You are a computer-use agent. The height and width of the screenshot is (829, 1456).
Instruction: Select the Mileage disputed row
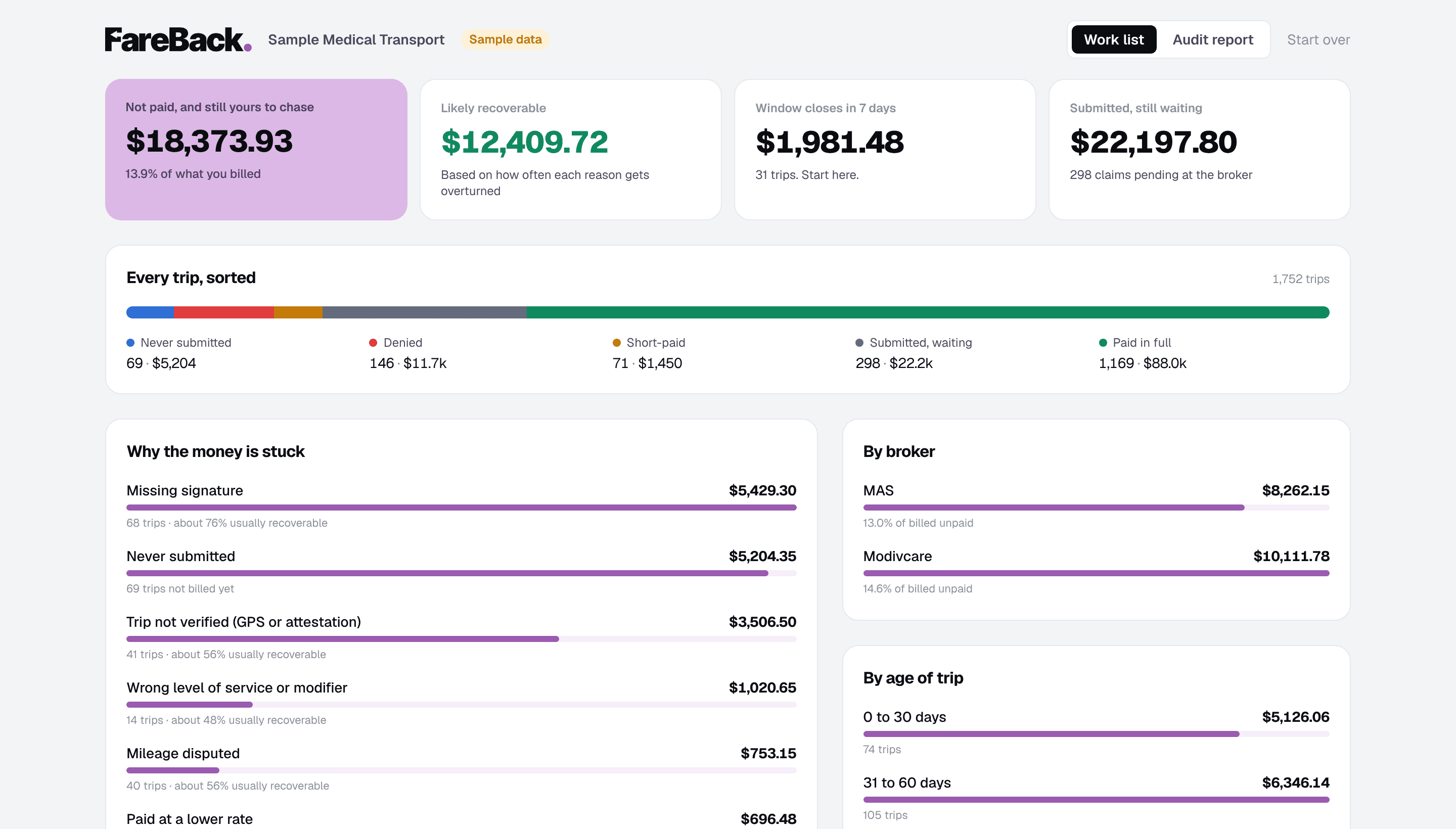click(461, 769)
